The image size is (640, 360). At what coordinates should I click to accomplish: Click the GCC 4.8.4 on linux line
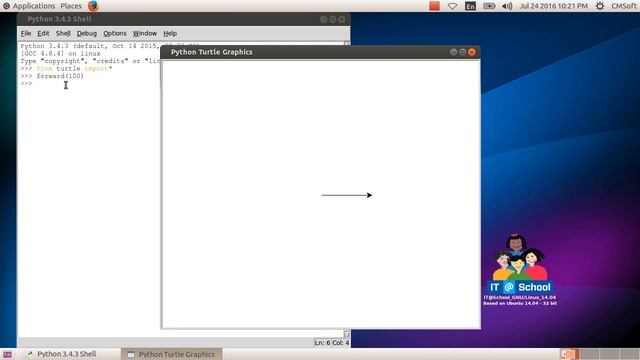coord(60,53)
